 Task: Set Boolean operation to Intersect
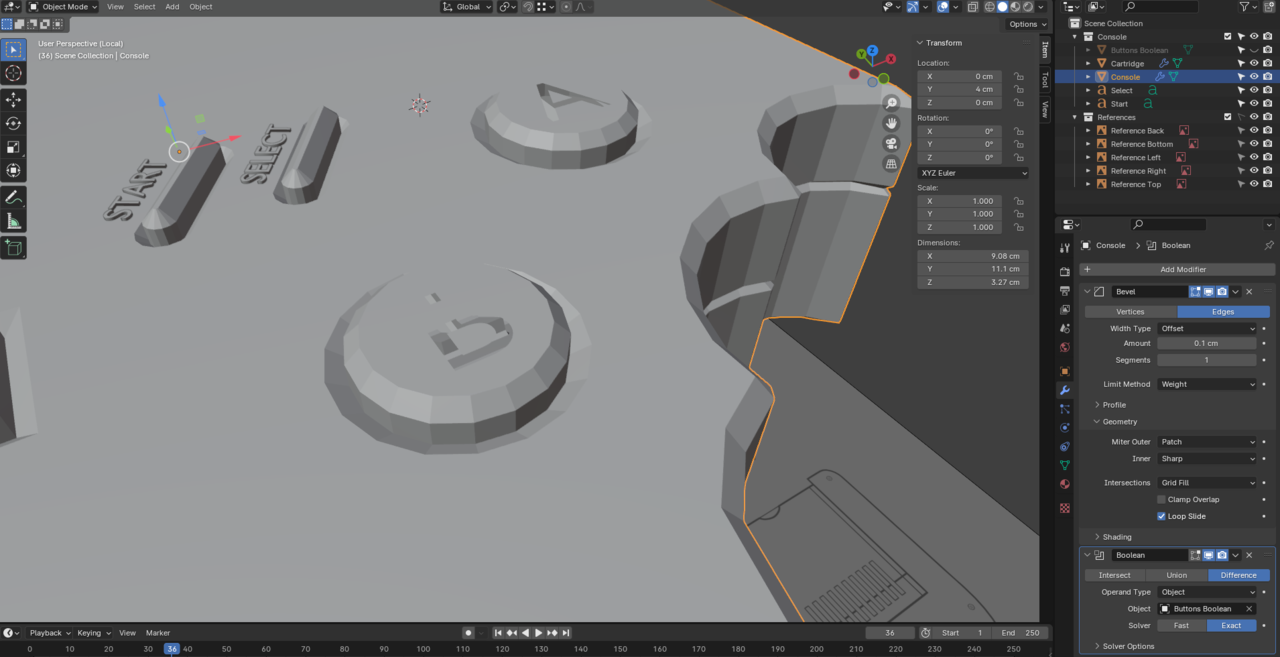(x=1114, y=575)
